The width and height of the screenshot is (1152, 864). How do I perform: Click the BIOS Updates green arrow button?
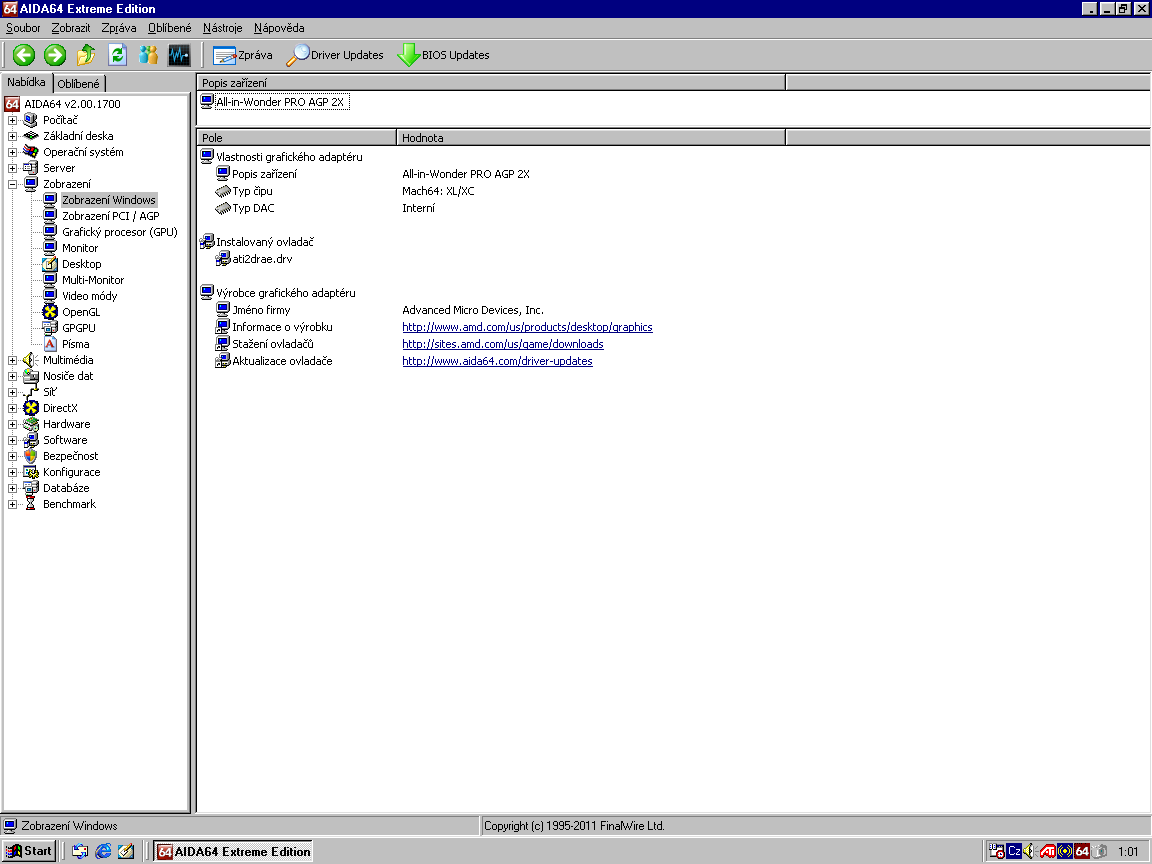point(443,55)
